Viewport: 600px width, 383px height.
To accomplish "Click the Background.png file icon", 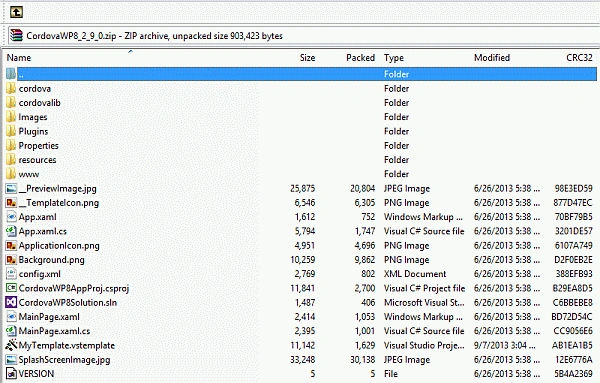I will 11,260.
